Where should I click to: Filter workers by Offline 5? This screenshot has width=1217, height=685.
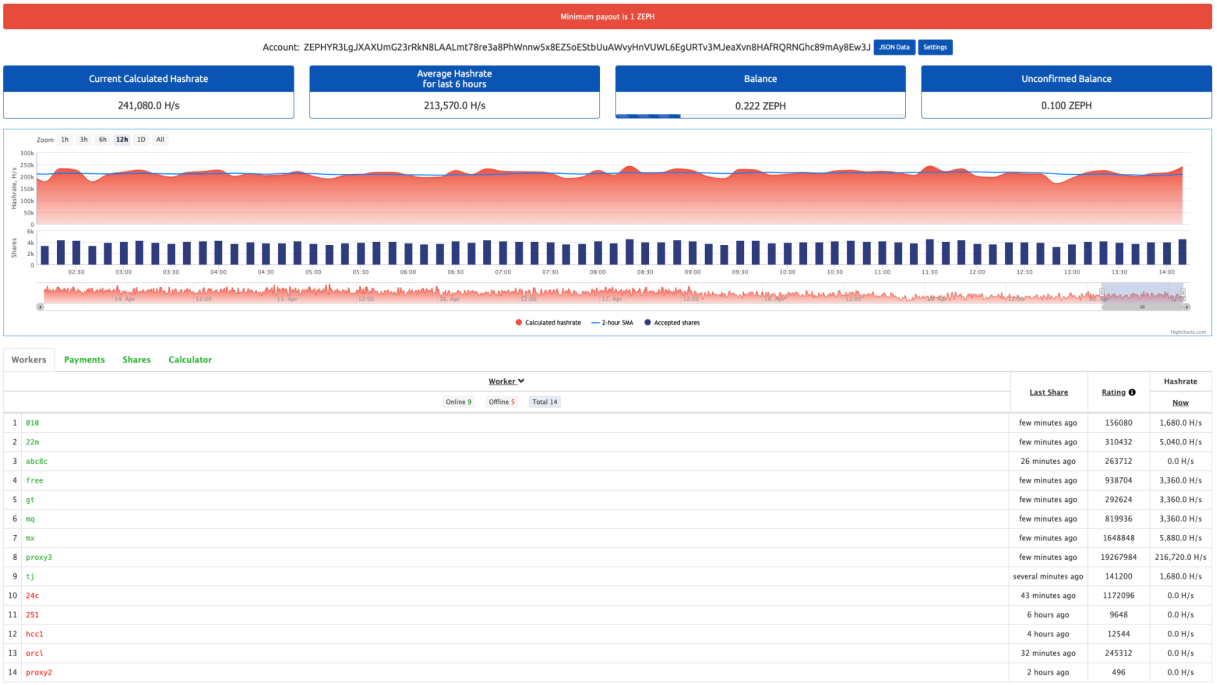(x=501, y=402)
